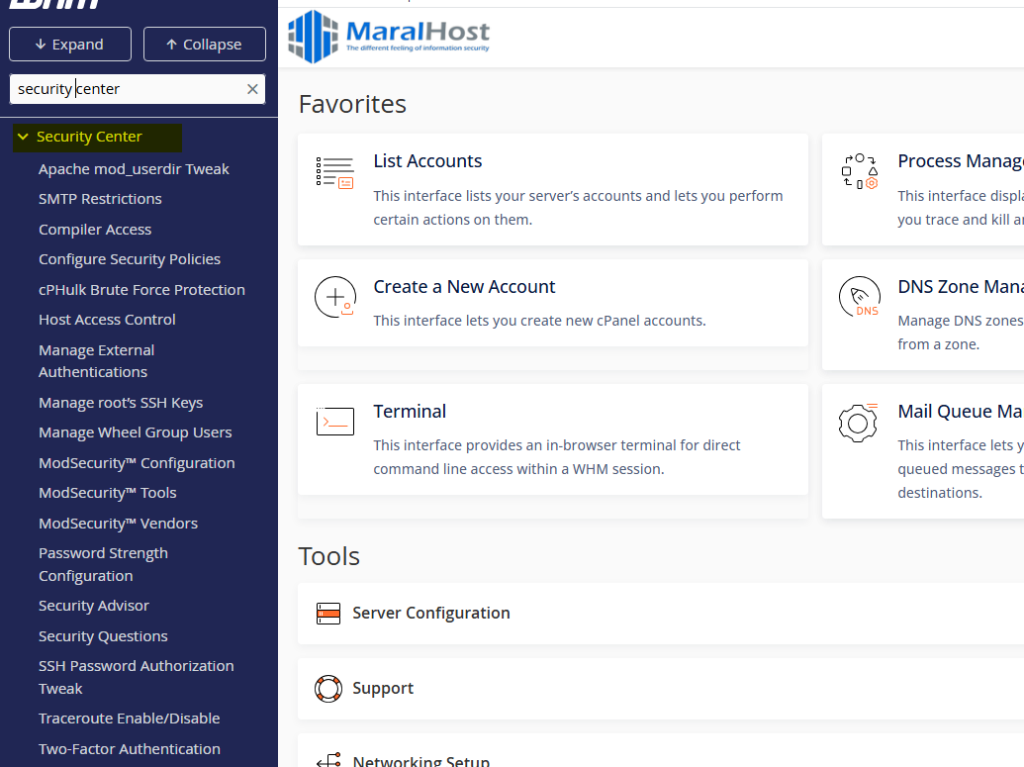Click the Support lifebuoy icon
This screenshot has height=767, width=1024.
(x=328, y=688)
